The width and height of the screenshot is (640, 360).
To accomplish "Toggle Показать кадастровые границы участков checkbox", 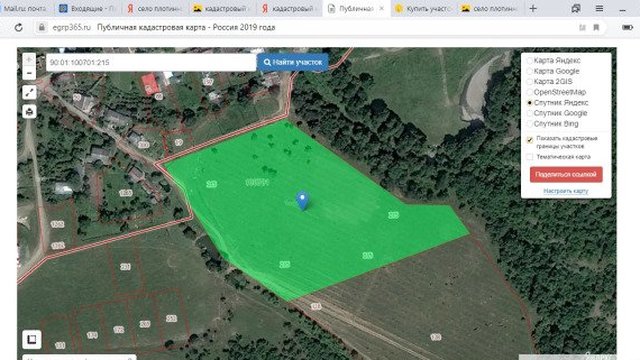I will 530,140.
